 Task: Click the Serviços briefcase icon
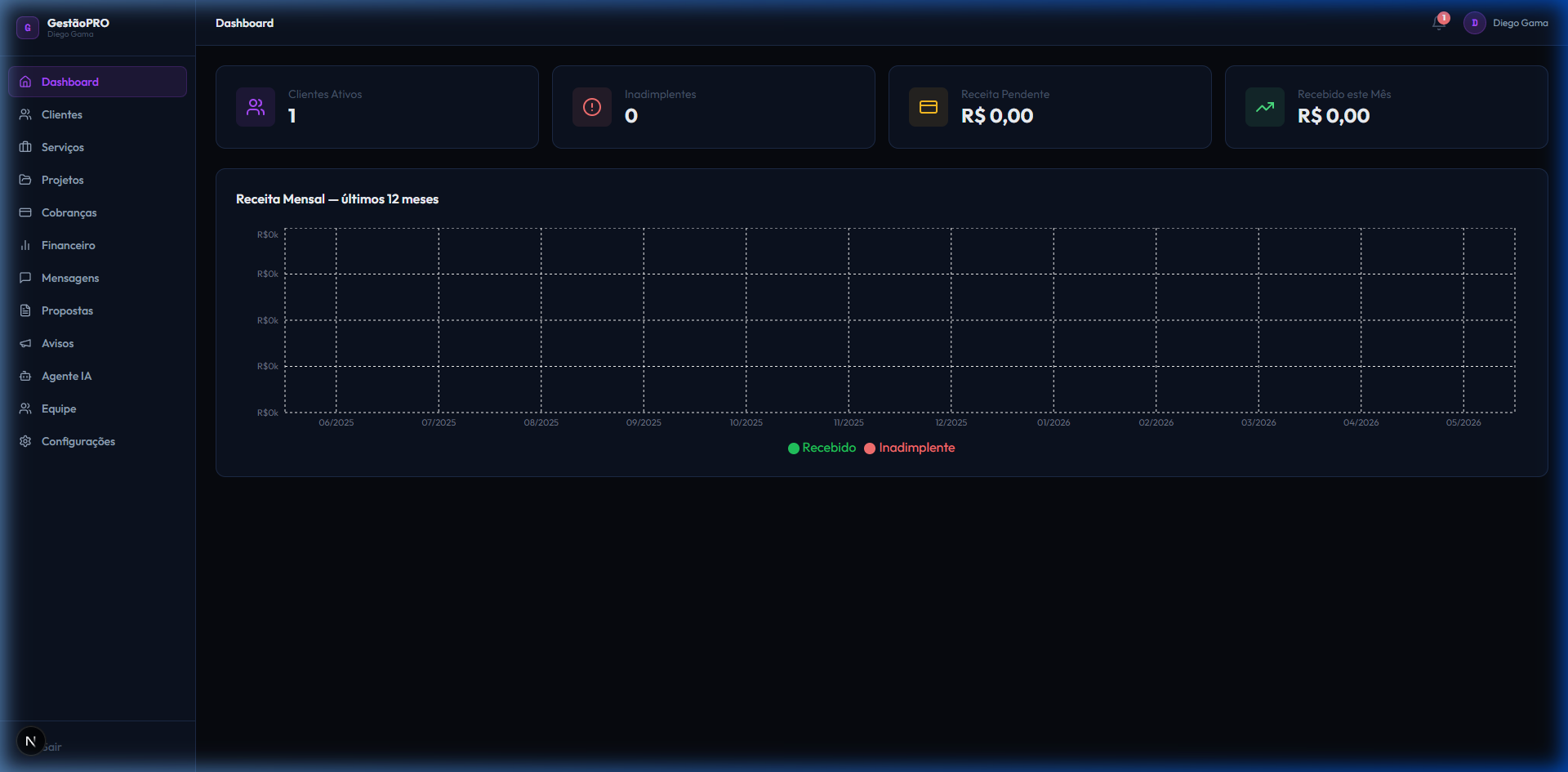25,147
